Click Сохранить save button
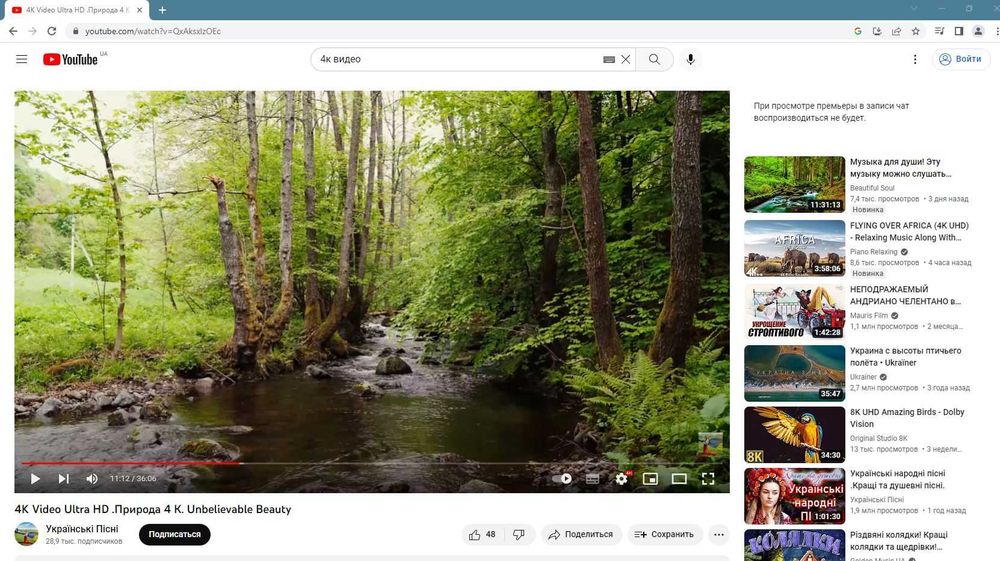 tap(665, 534)
